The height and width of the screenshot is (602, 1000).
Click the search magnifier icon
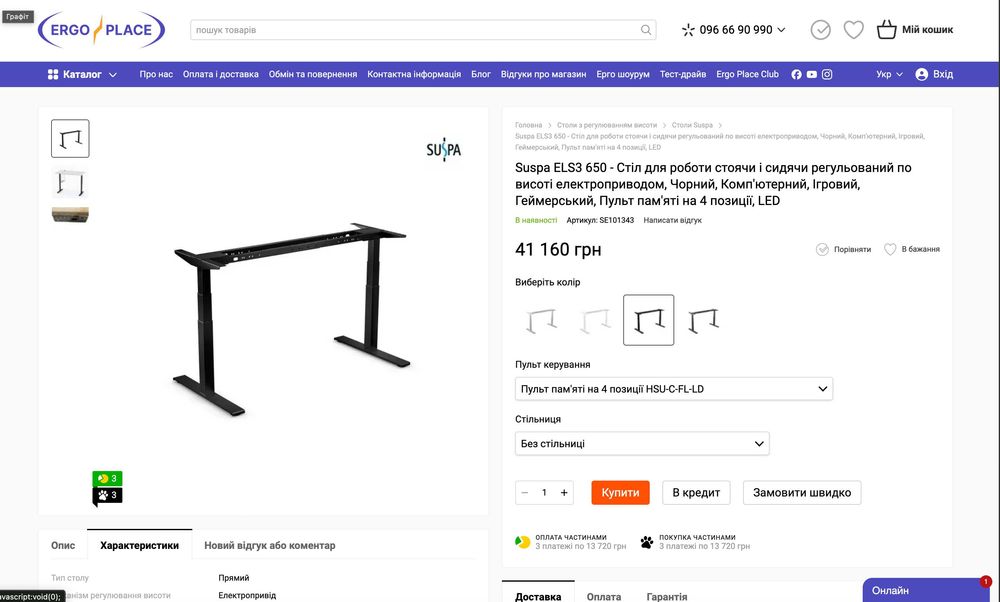tap(646, 30)
